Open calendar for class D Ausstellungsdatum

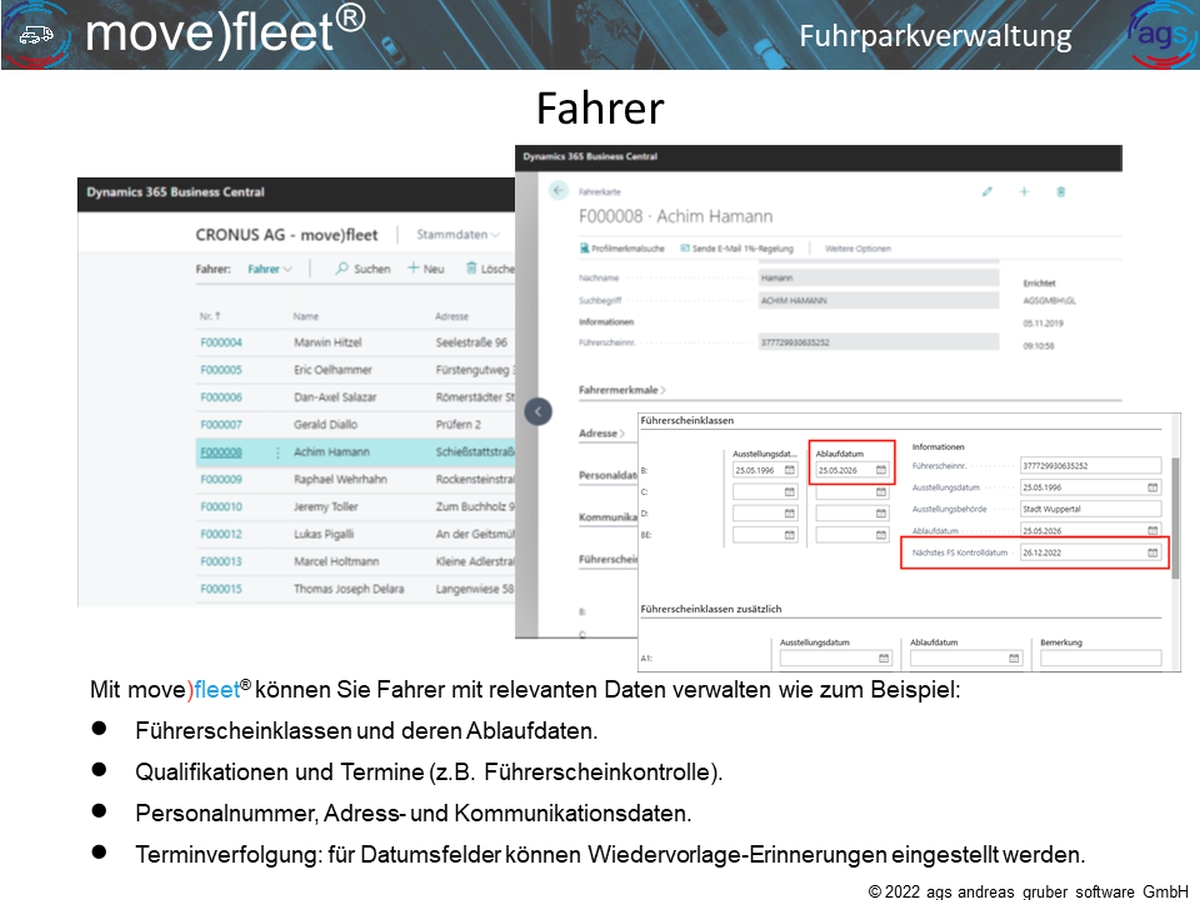[x=789, y=513]
